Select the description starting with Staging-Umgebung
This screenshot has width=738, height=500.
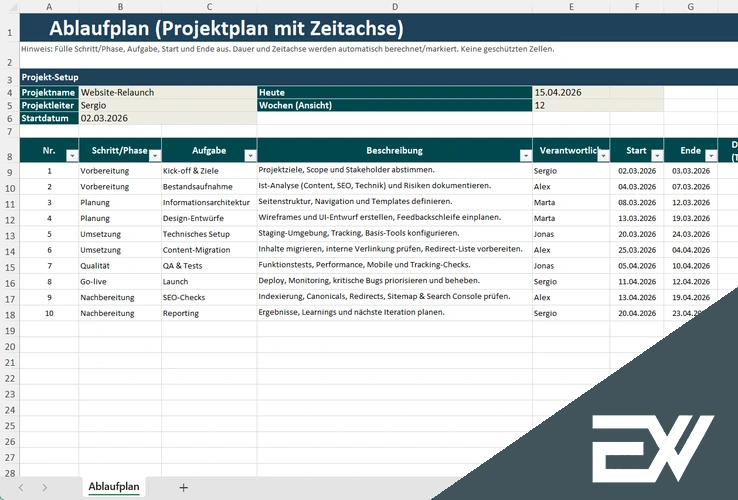395,234
